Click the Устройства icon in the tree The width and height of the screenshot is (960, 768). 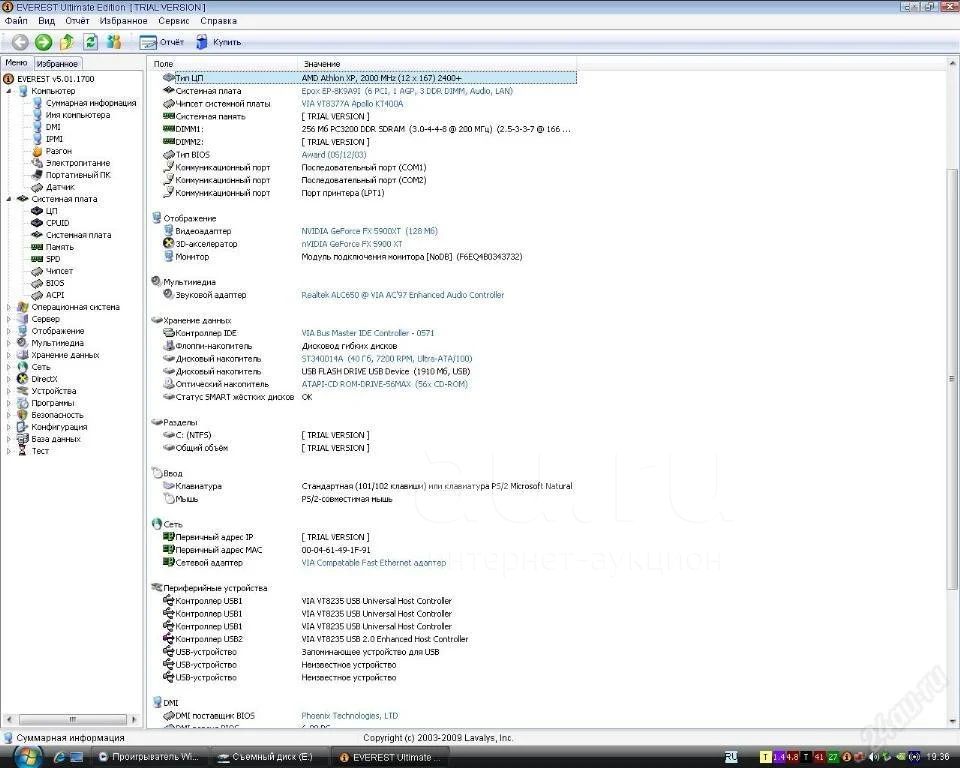[23, 391]
